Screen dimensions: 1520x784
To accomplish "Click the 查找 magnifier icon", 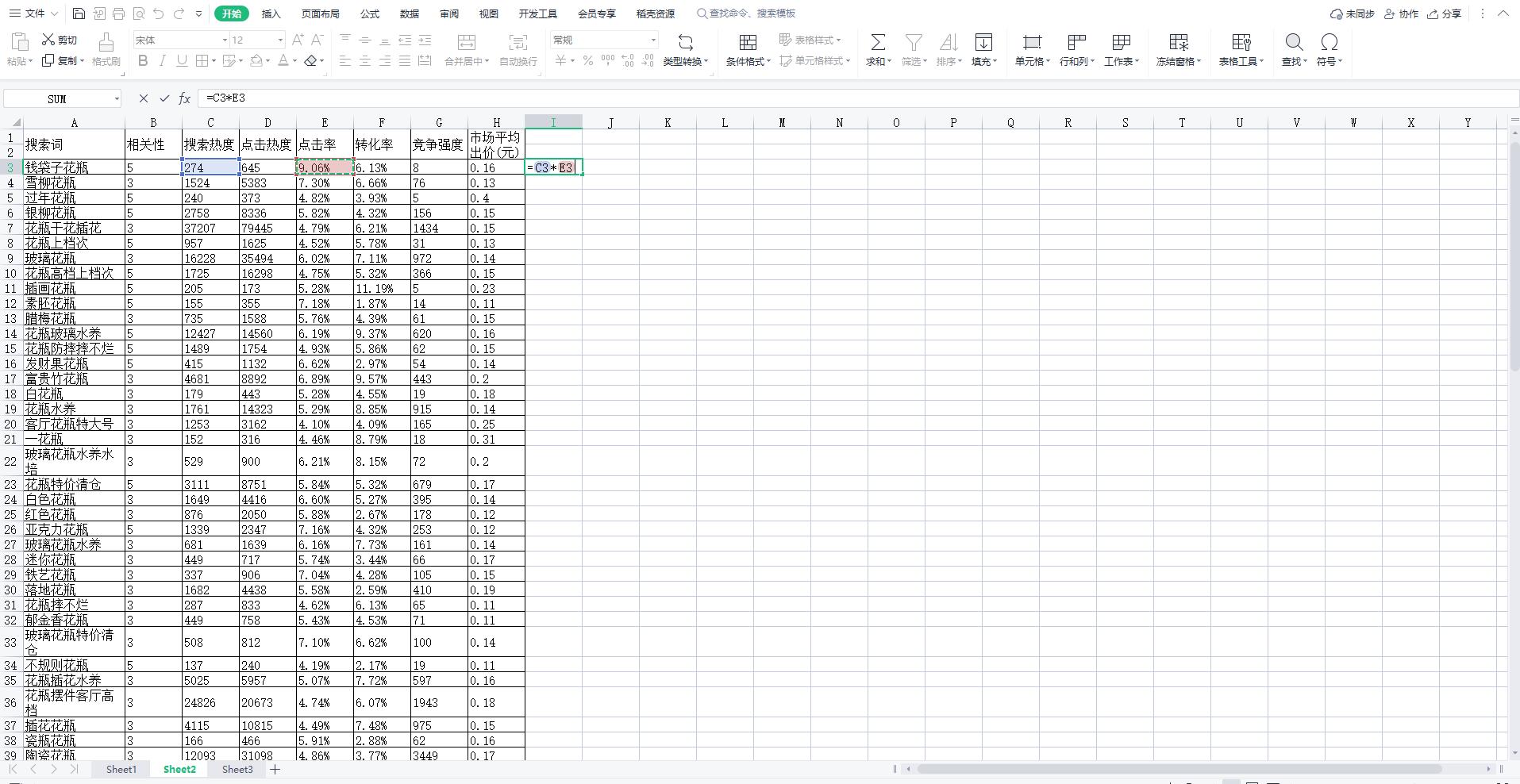I will coord(1293,42).
